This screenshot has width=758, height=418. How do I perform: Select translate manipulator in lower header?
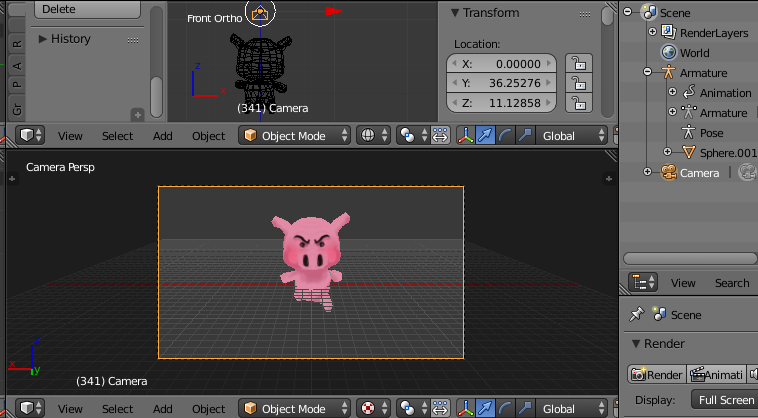click(x=485, y=409)
